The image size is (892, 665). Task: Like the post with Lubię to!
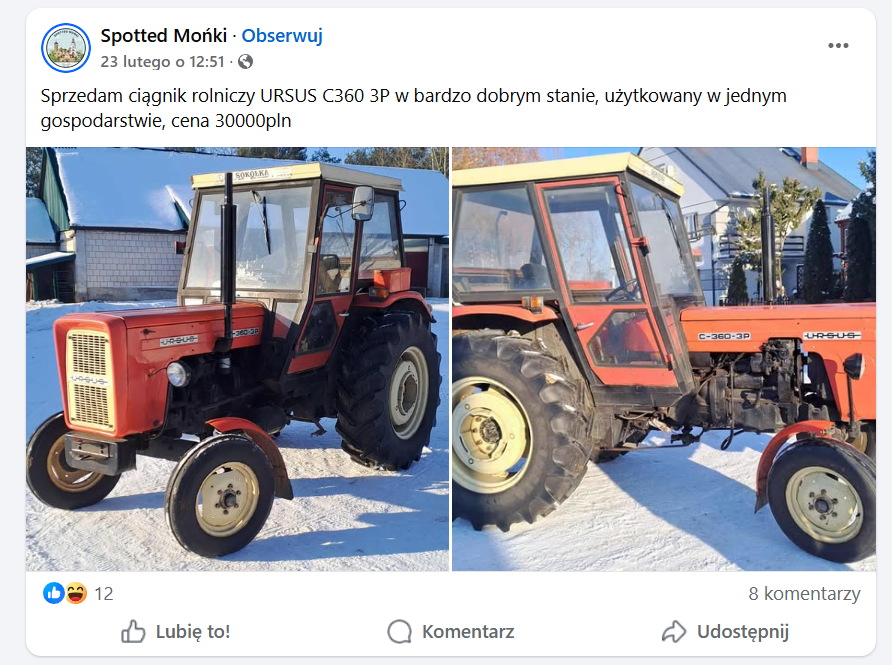click(x=176, y=631)
